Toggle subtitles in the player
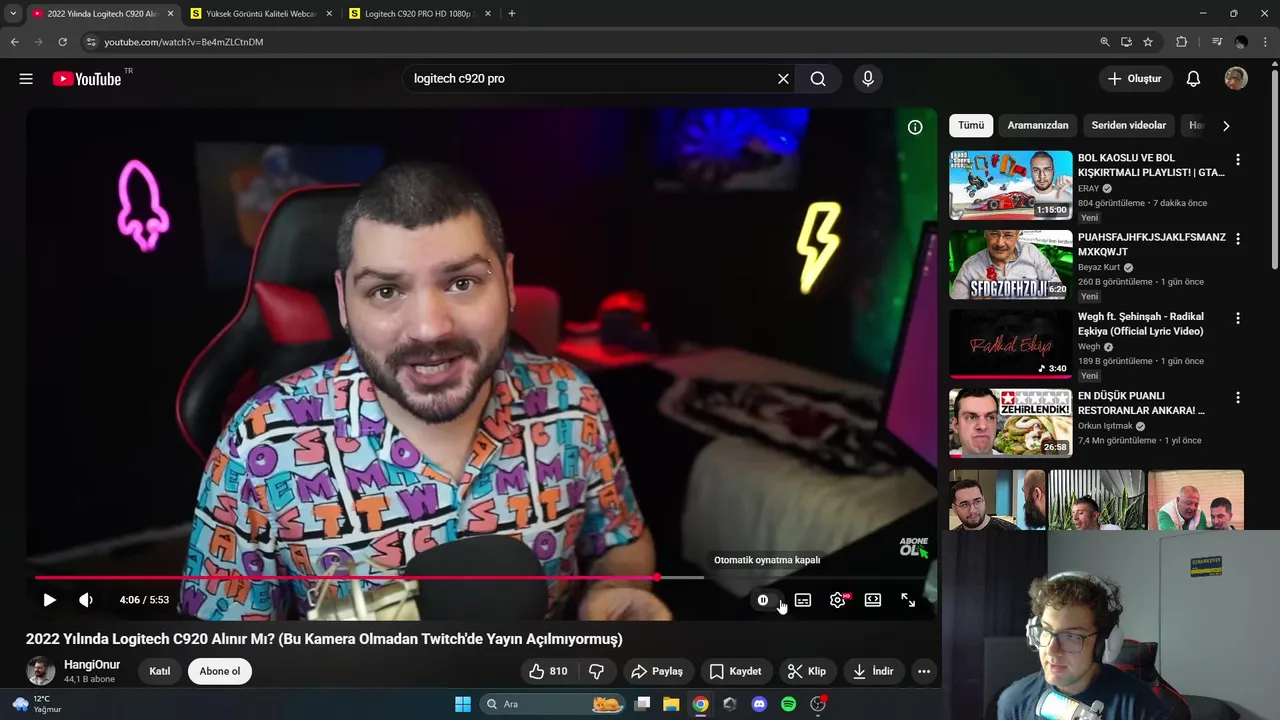The width and height of the screenshot is (1280, 720). point(803,600)
